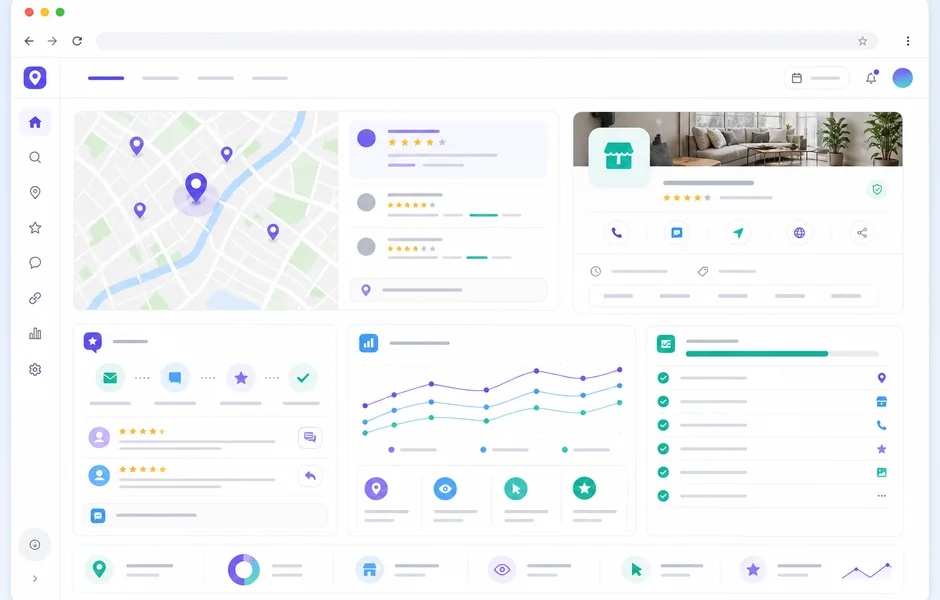The height and width of the screenshot is (600, 940).
Task: Click the purple sparkline in bottom row
Action: pyautogui.click(x=867, y=571)
